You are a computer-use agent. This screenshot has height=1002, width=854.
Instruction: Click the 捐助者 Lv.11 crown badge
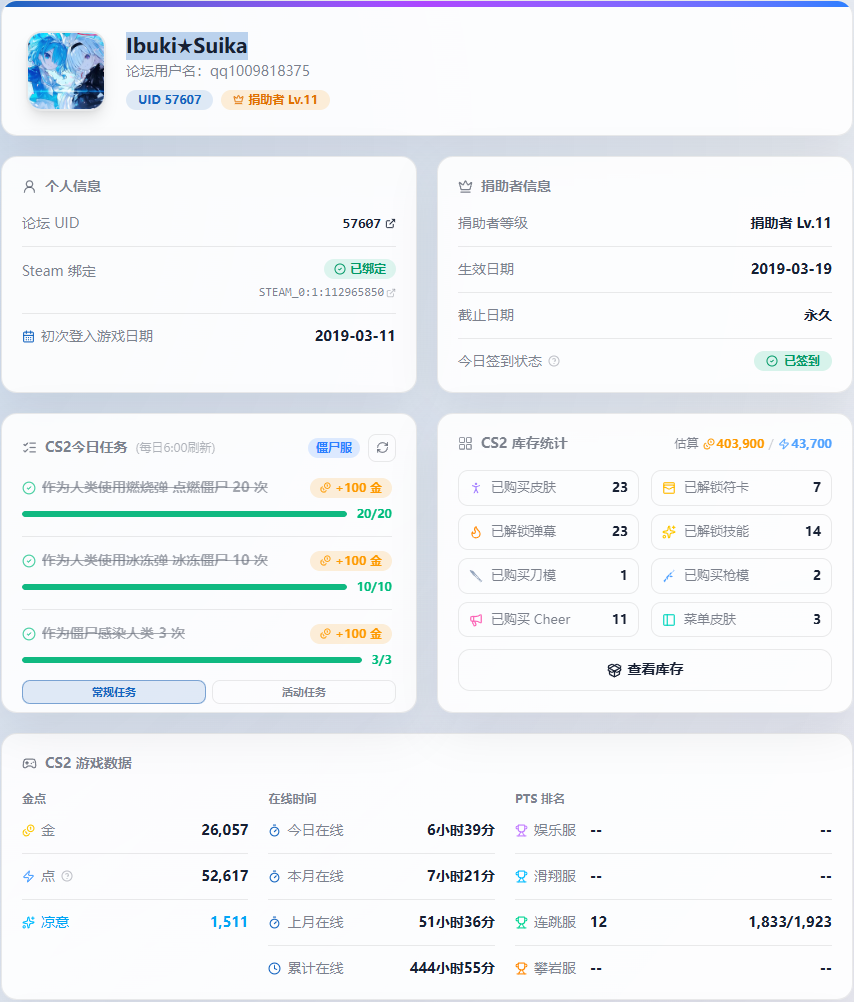[x=276, y=100]
